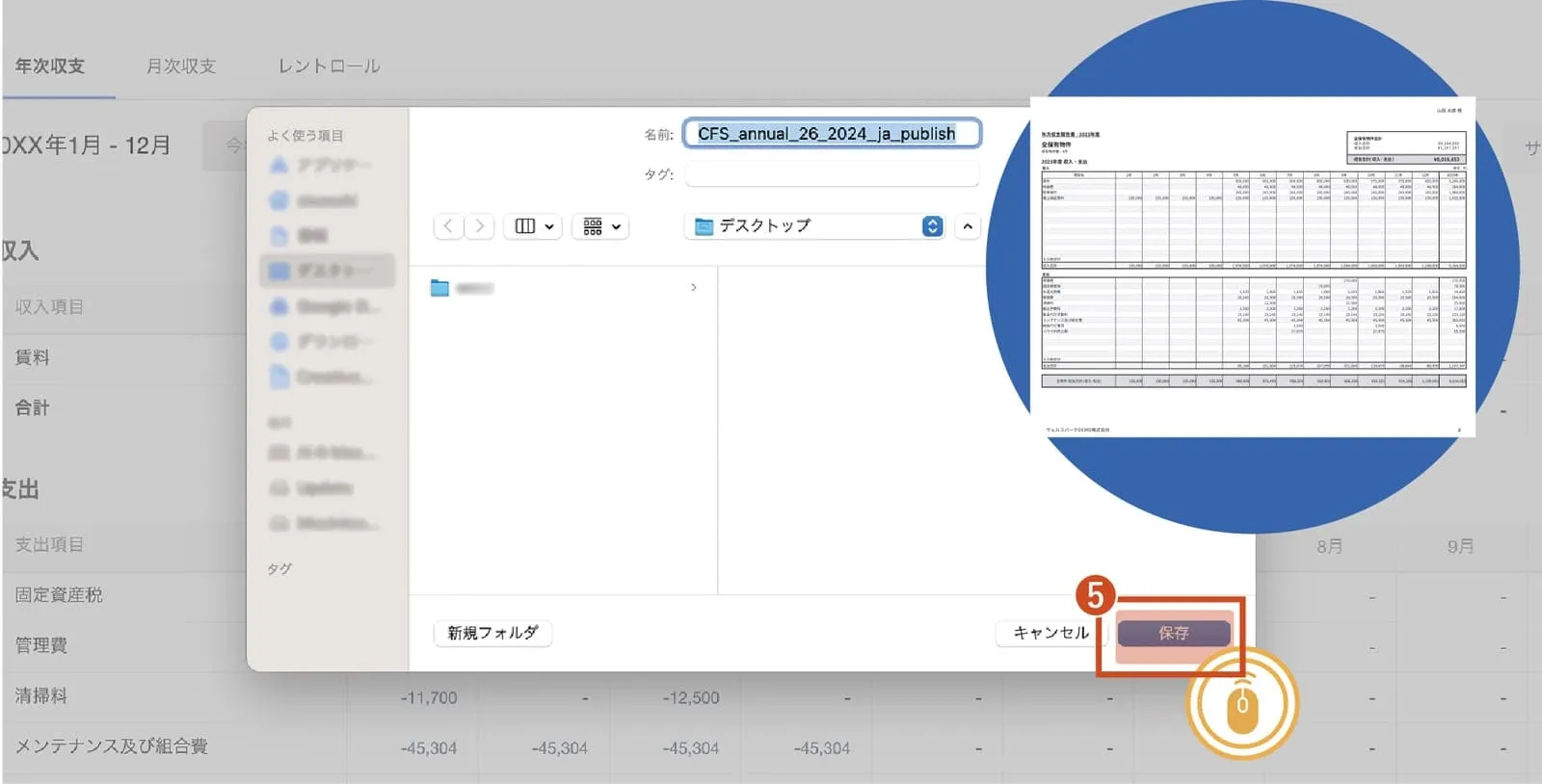The height and width of the screenshot is (784, 1542).
Task: Select the blue folder in file list
Action: click(439, 288)
